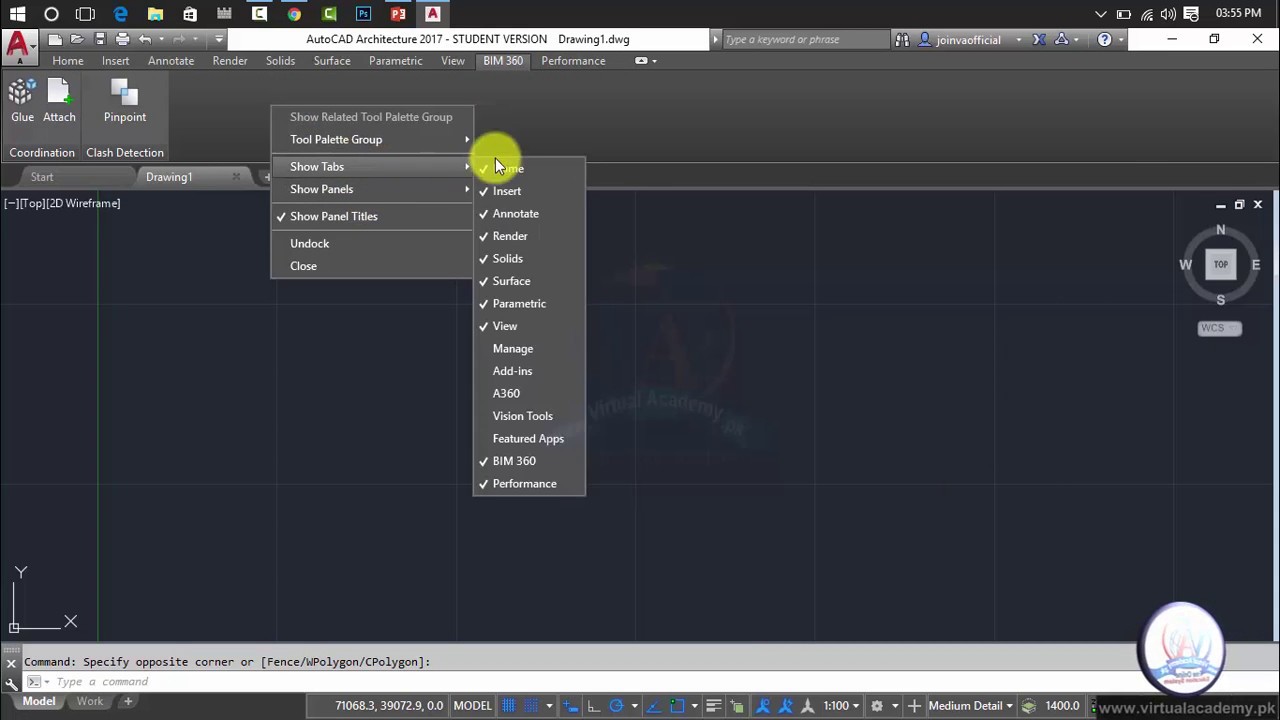Select Undock from the context menu

(x=372, y=243)
